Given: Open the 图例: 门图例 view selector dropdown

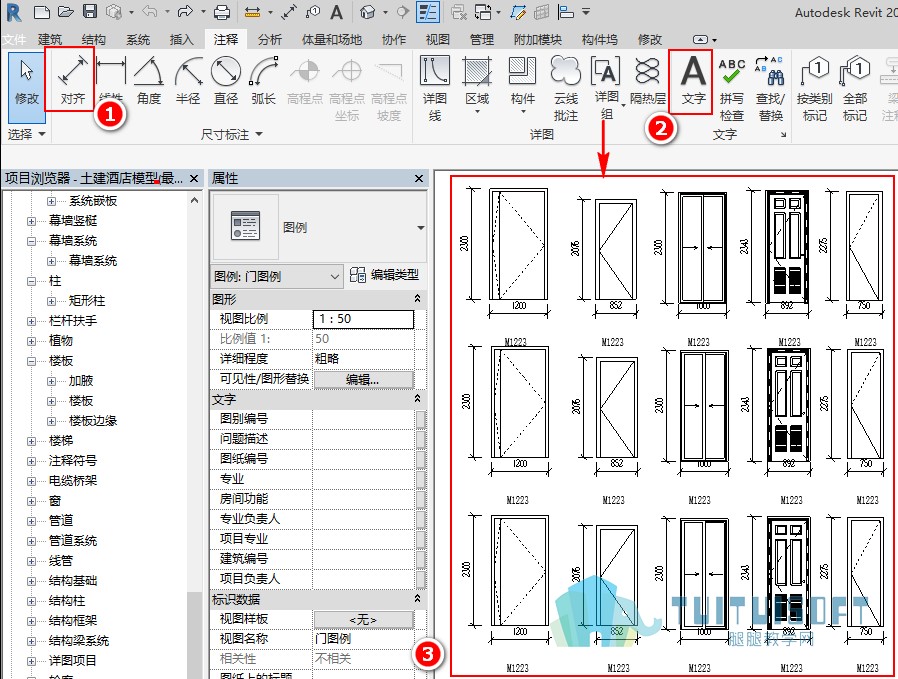Looking at the screenshot, I should (x=277, y=277).
